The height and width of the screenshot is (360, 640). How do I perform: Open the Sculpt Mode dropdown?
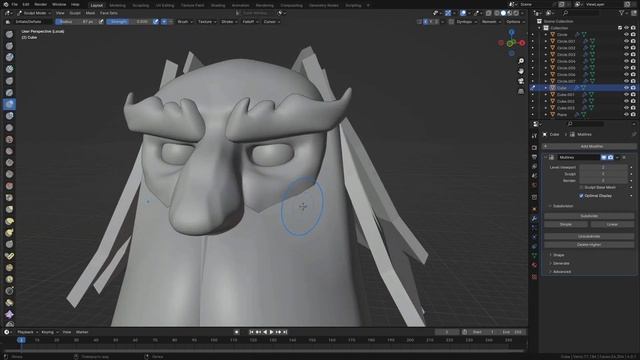(x=34, y=13)
